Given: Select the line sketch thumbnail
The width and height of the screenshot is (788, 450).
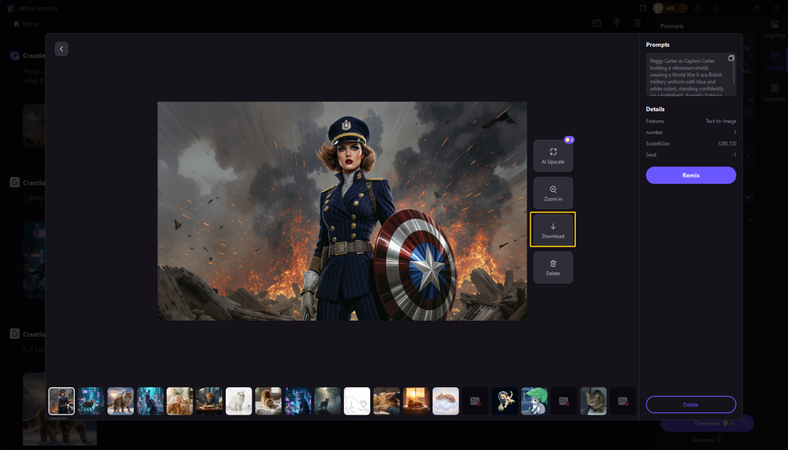Looking at the screenshot, I should [x=357, y=401].
